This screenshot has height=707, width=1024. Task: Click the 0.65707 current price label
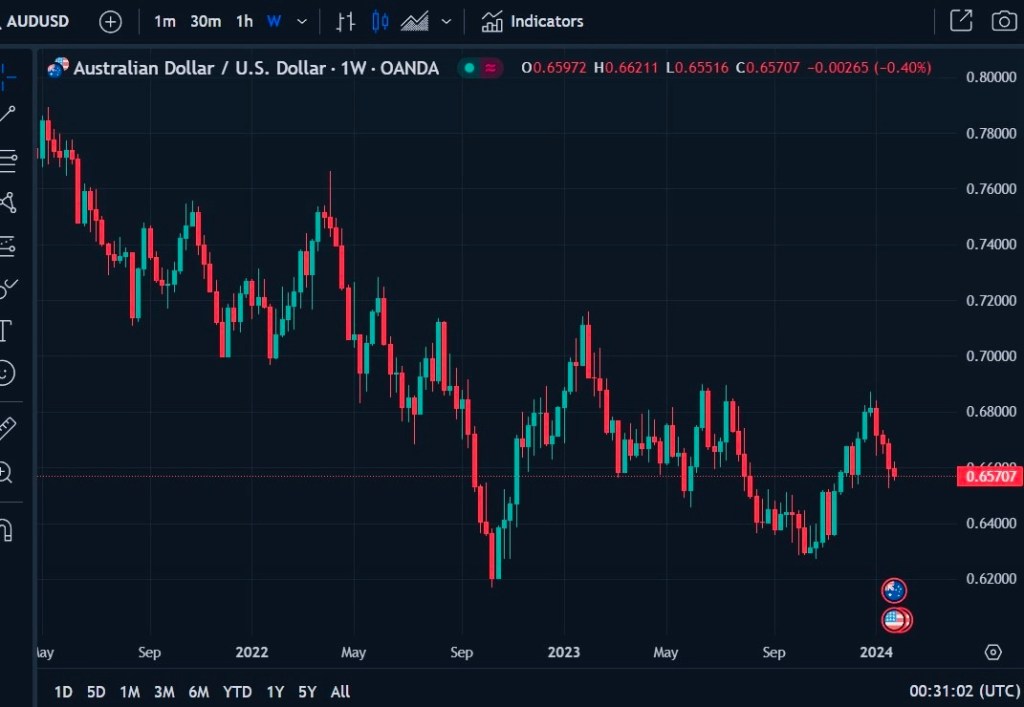click(988, 476)
